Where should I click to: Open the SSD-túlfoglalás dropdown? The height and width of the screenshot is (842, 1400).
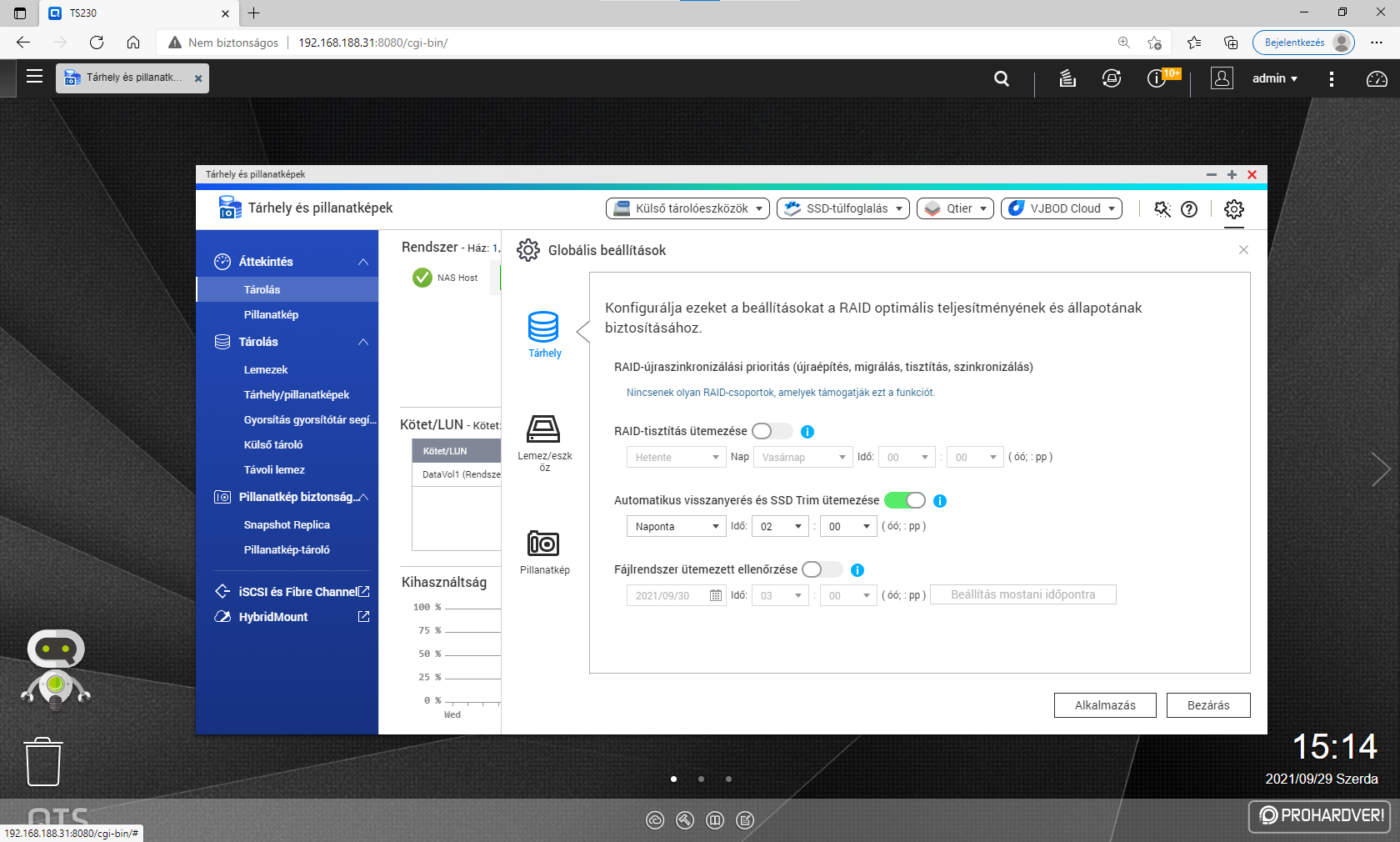843,208
